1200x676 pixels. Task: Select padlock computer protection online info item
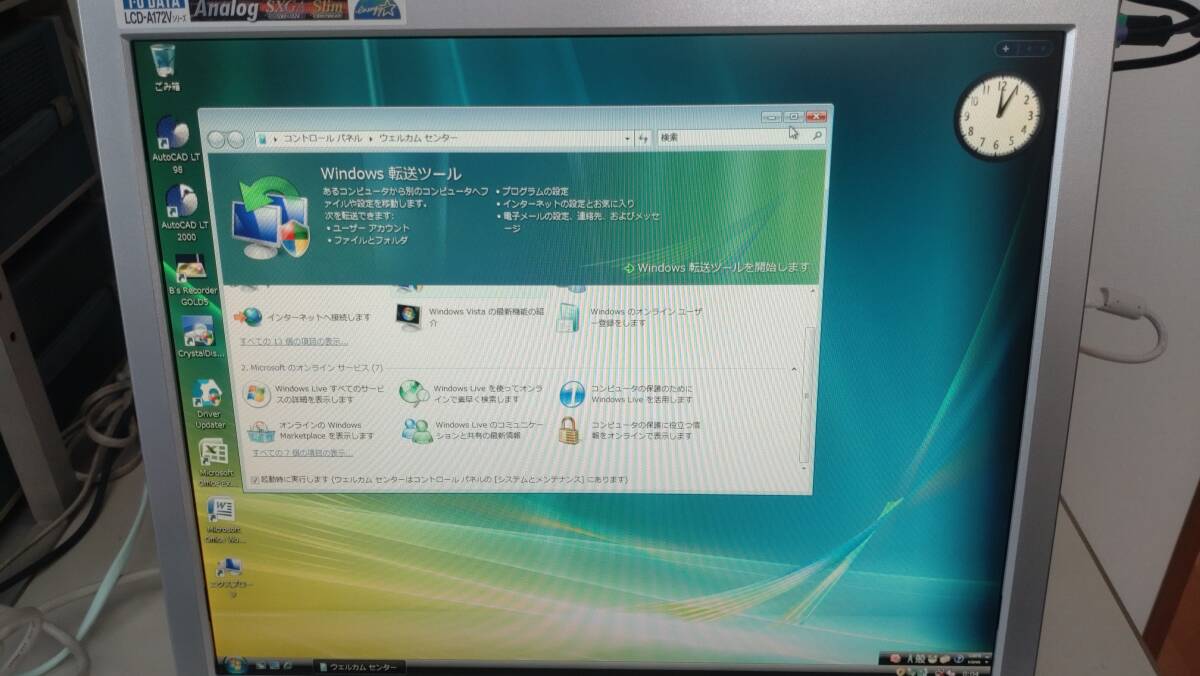click(630, 431)
